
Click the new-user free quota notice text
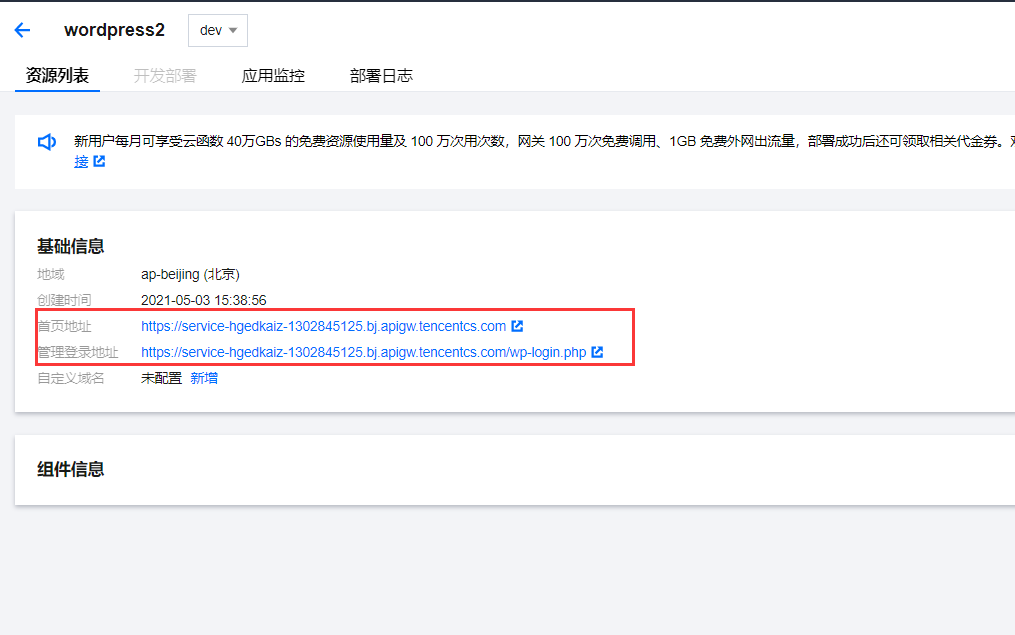pyautogui.click(x=544, y=141)
